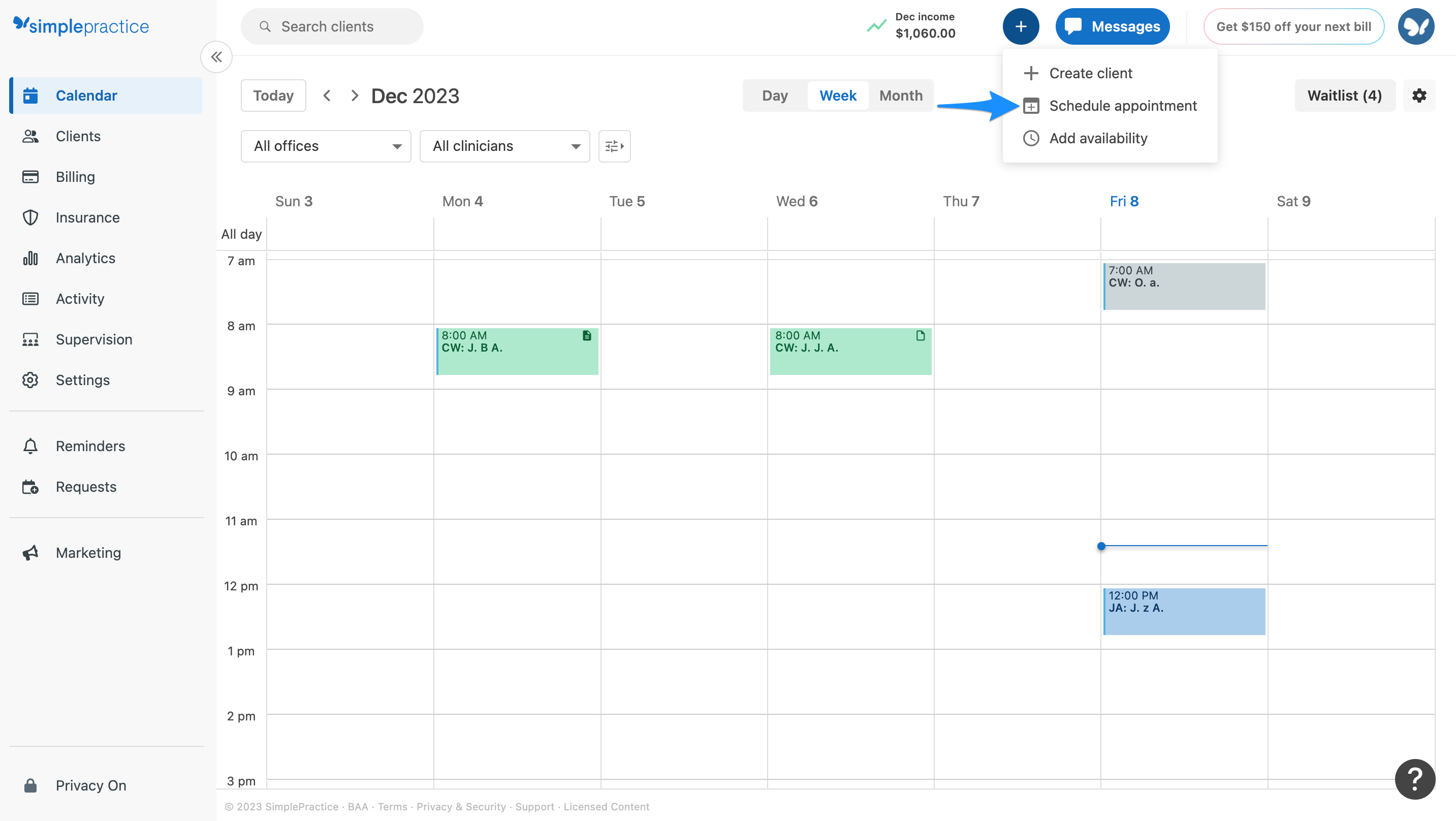Open the plus menu in the top bar
This screenshot has width=1456, height=821.
coord(1021,26)
